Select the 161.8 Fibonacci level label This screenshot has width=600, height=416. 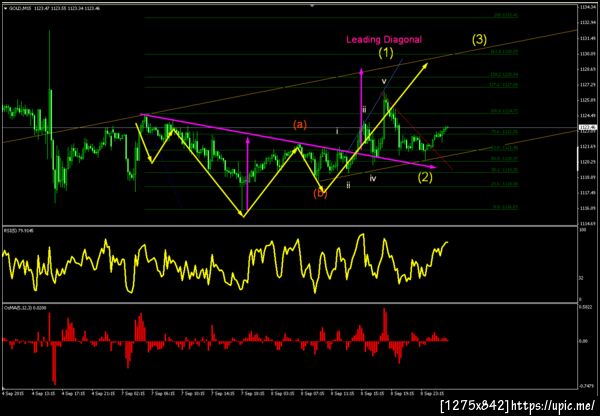click(504, 51)
